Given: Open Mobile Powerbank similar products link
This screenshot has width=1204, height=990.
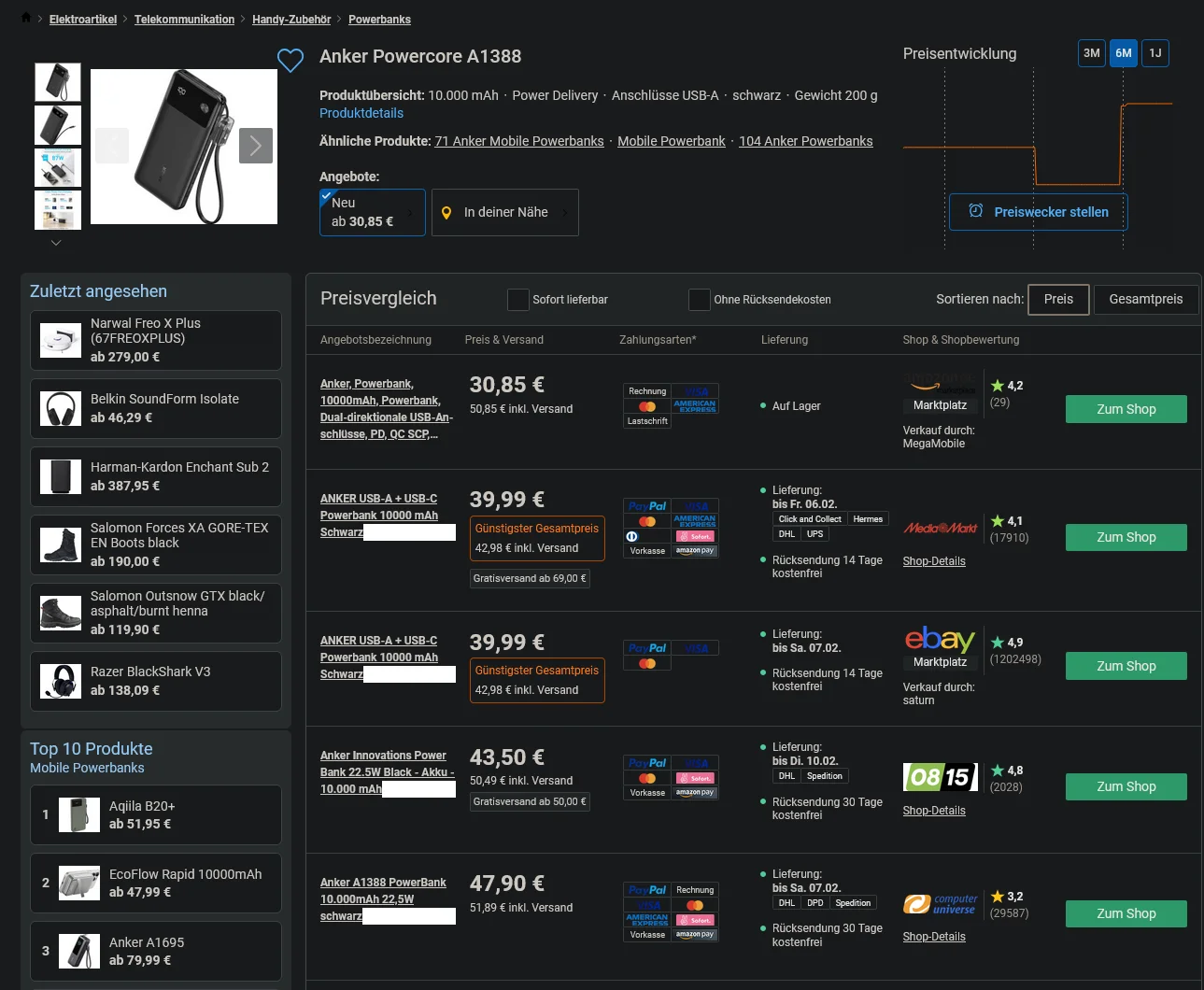Looking at the screenshot, I should (672, 141).
